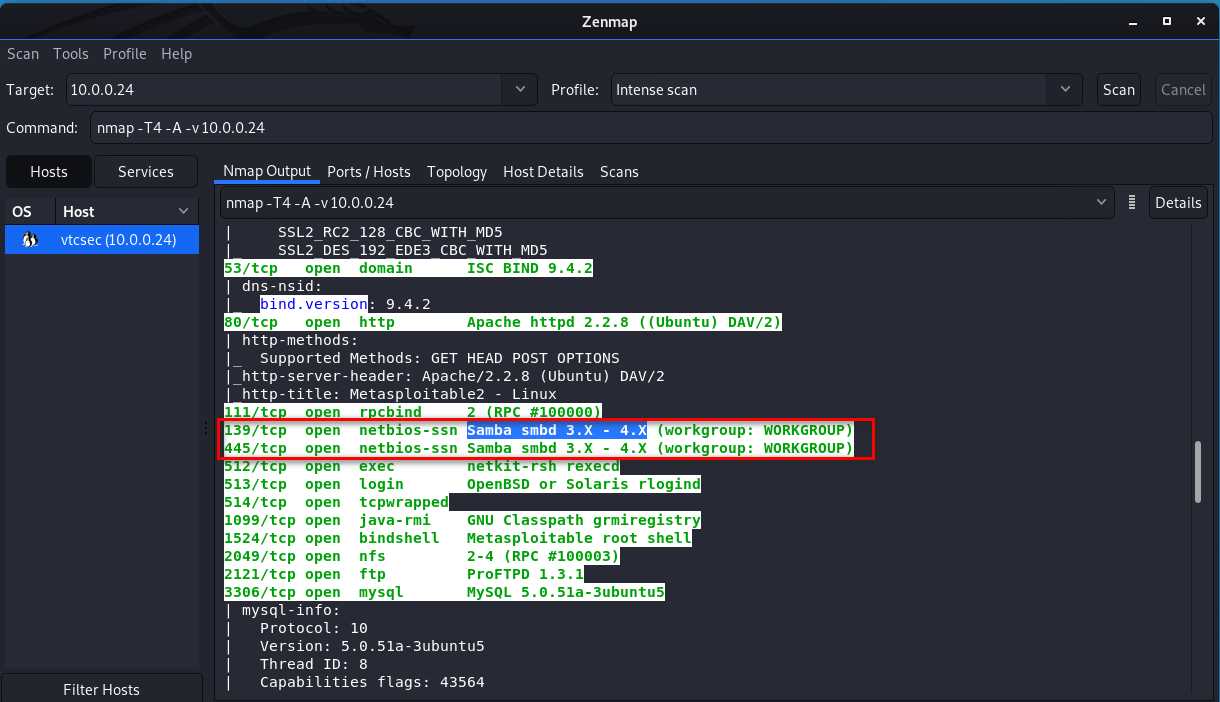Select the Hosts button

pyautogui.click(x=49, y=172)
